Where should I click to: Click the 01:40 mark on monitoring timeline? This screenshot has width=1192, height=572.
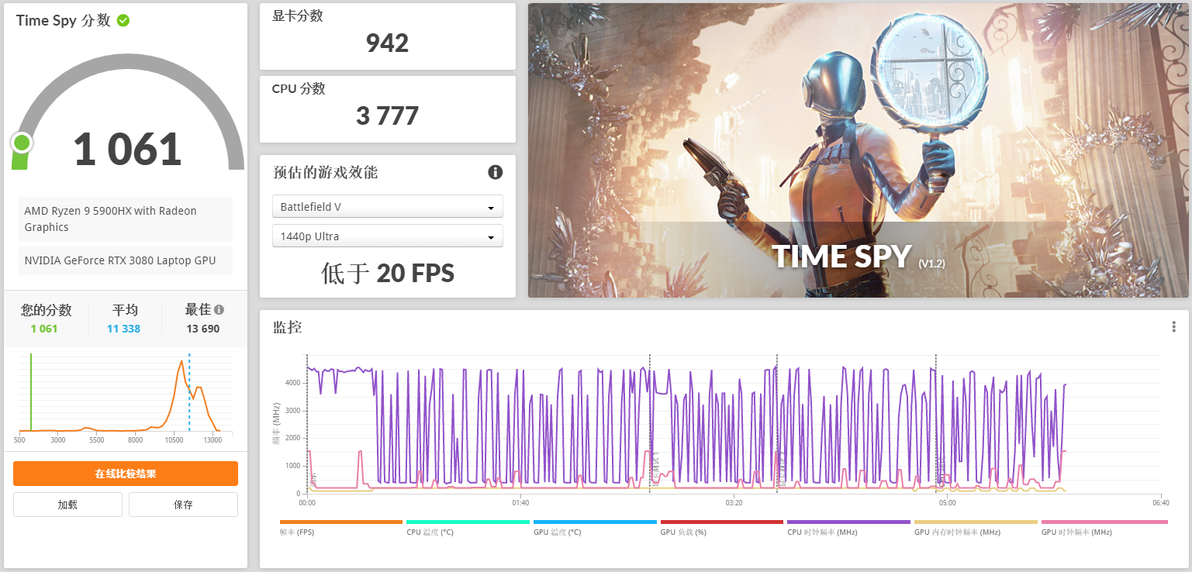tap(520, 503)
